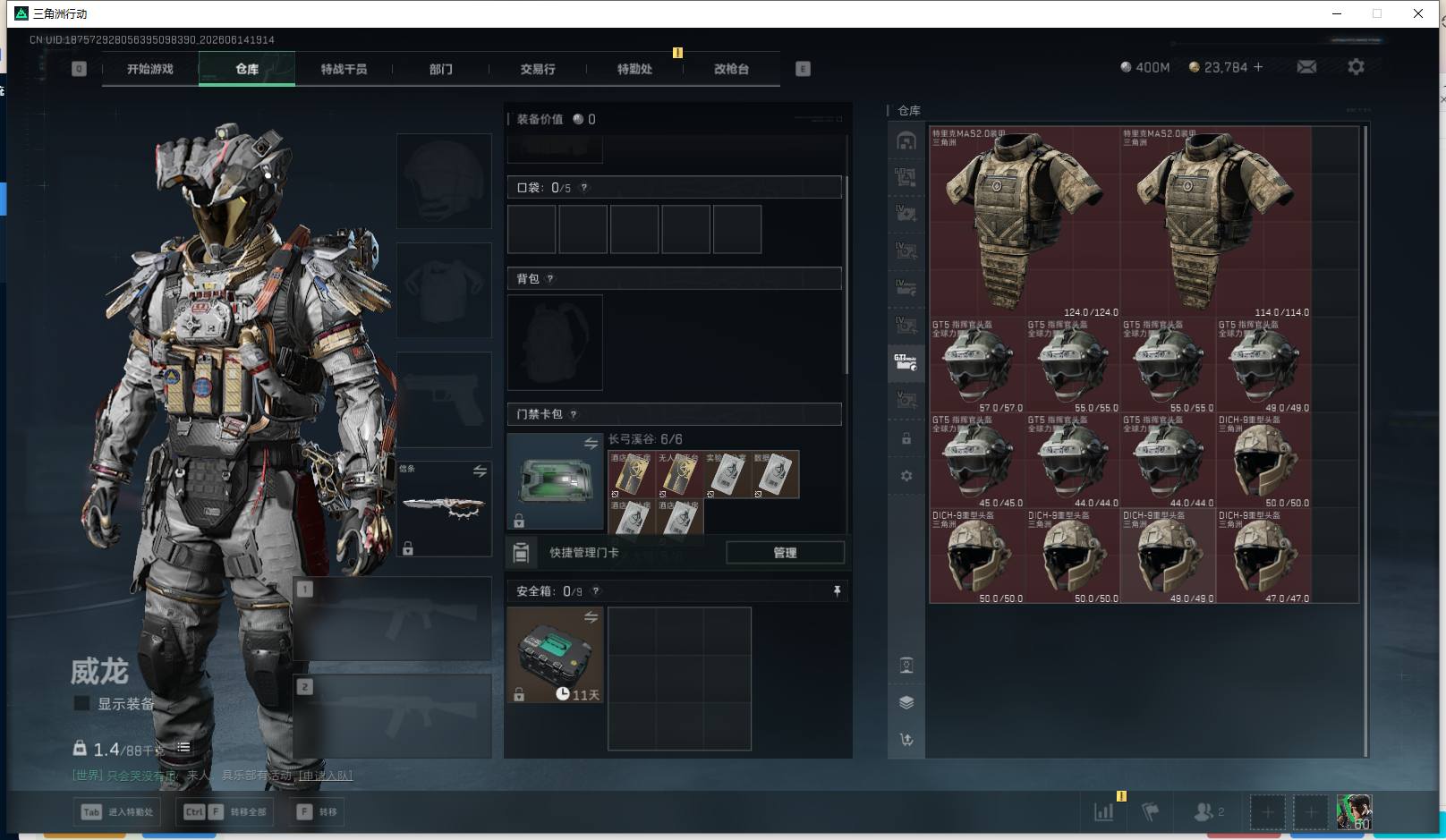Select the GT5 helmet with 57.0/57.0 durability
The width and height of the screenshot is (1446, 840).
977,367
